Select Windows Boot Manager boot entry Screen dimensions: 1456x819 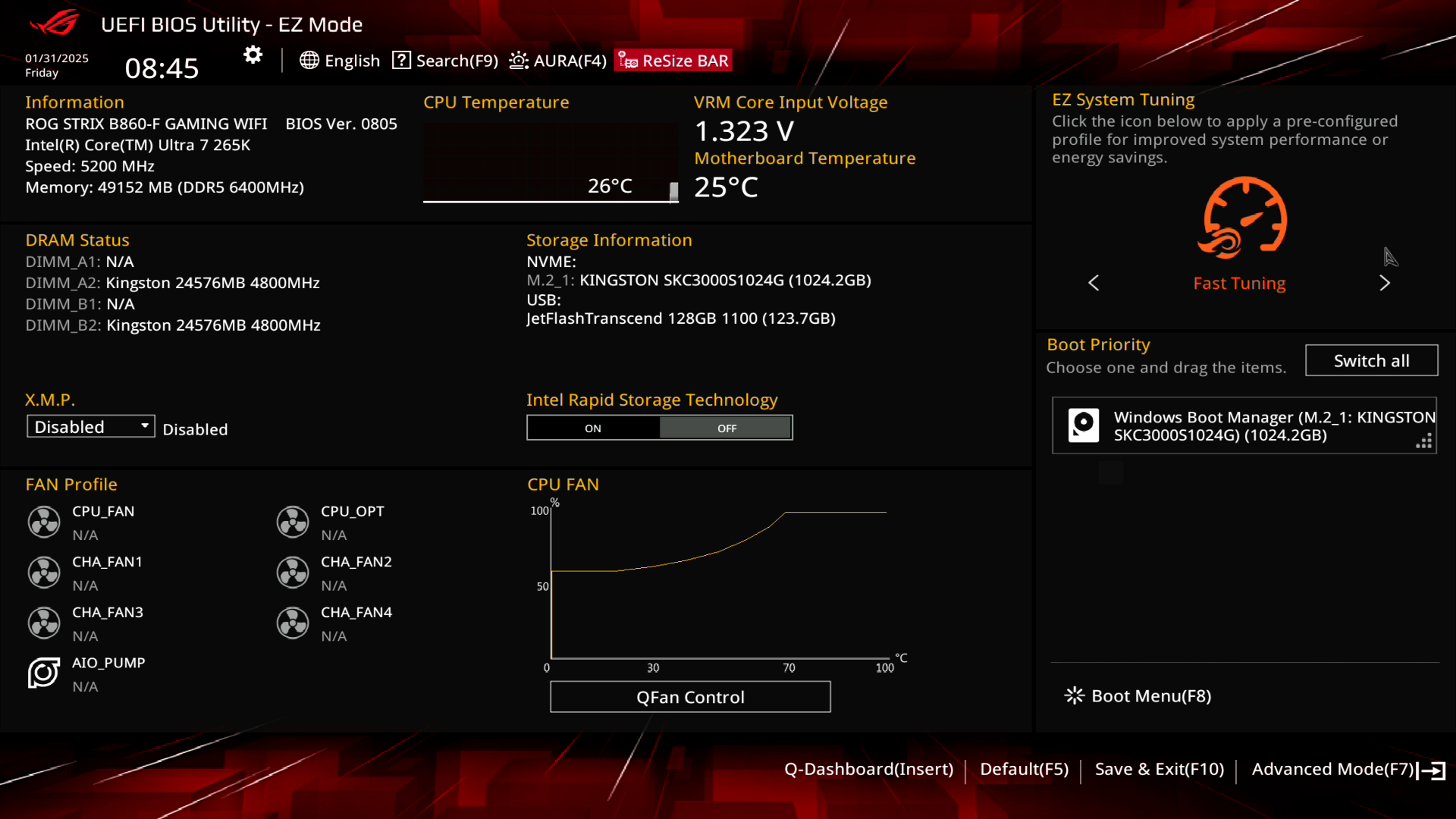tap(1244, 425)
